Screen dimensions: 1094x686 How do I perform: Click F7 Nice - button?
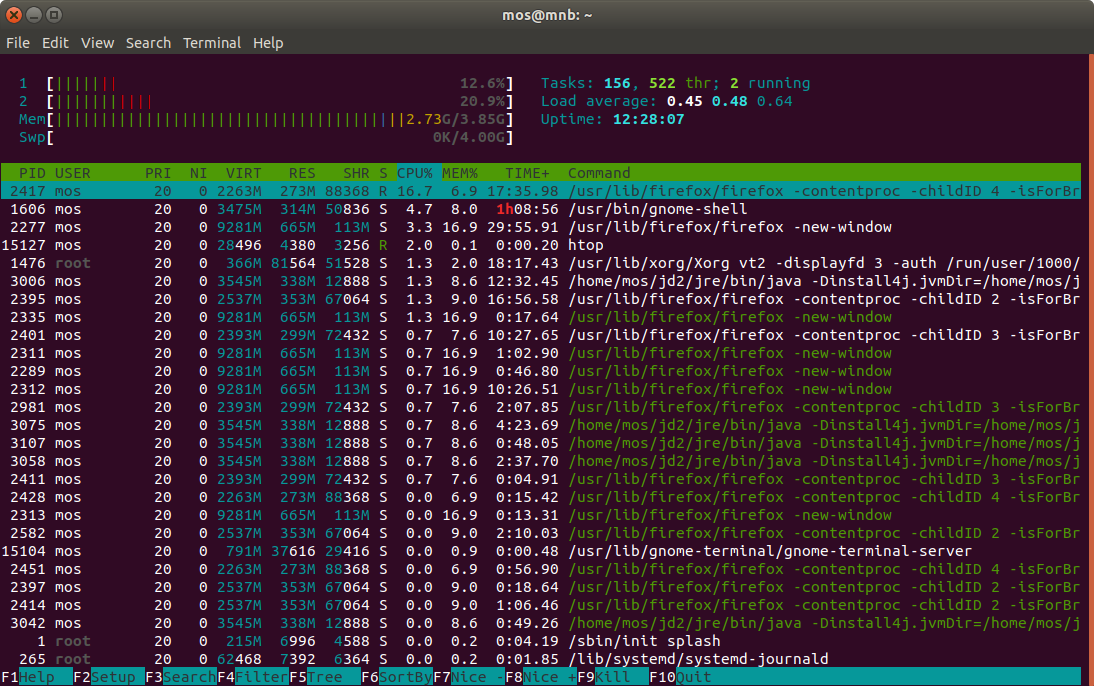pyautogui.click(x=469, y=677)
